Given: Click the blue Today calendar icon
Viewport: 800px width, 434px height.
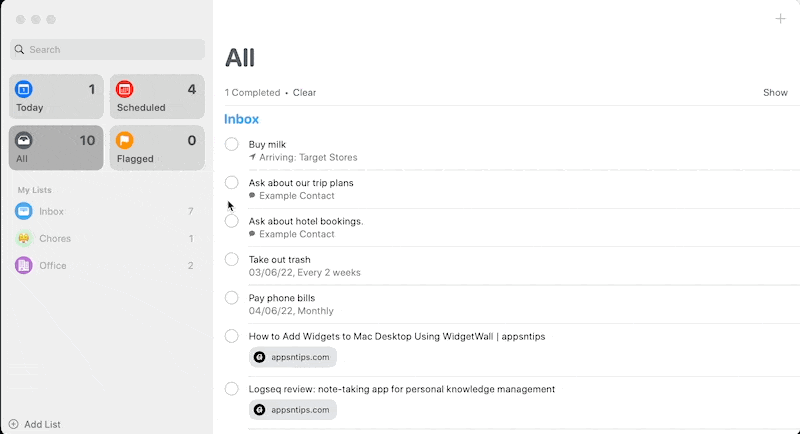Looking at the screenshot, I should 23,89.
